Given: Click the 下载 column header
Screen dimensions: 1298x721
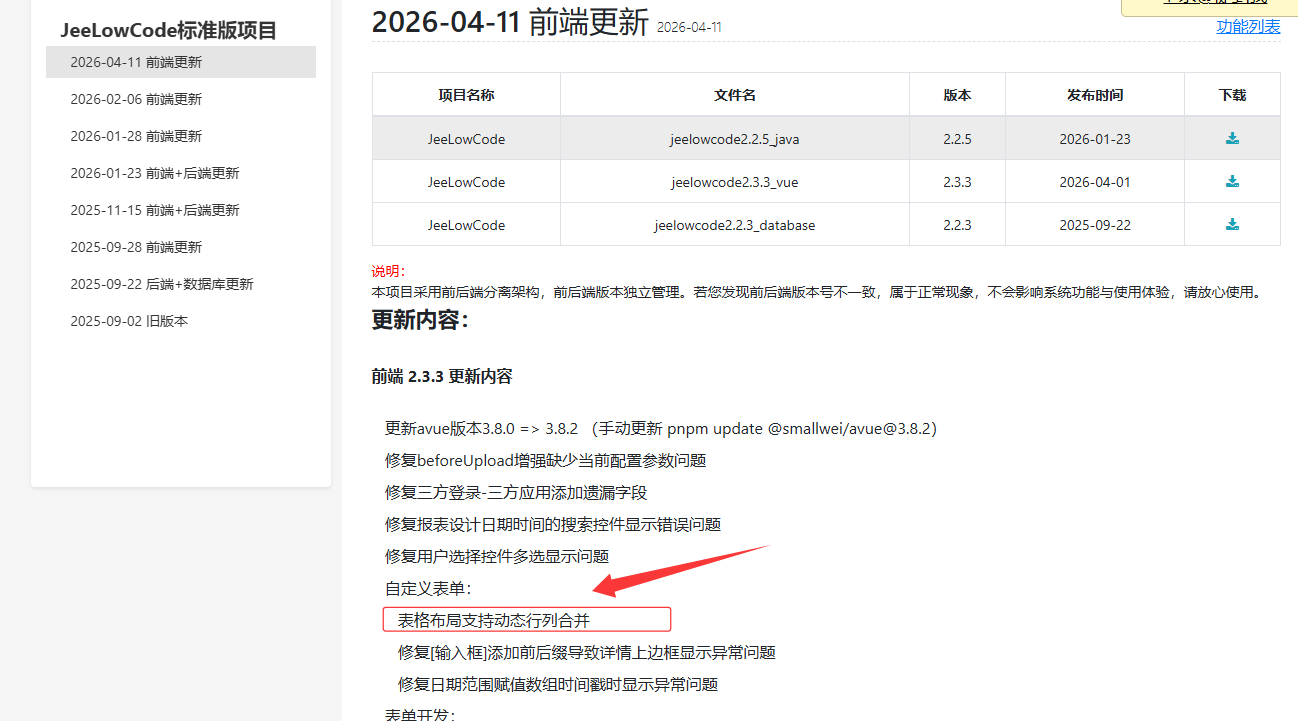Looking at the screenshot, I should (1232, 95).
